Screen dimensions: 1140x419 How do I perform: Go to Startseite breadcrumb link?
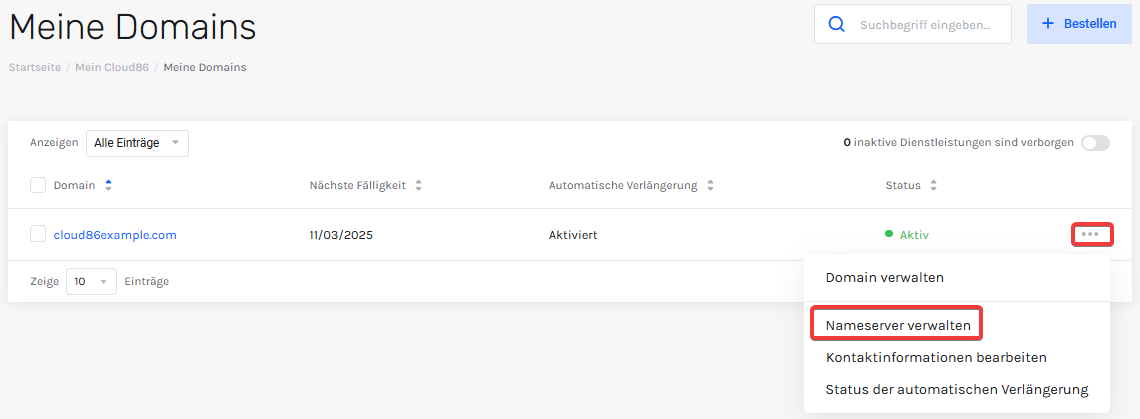click(x=34, y=67)
